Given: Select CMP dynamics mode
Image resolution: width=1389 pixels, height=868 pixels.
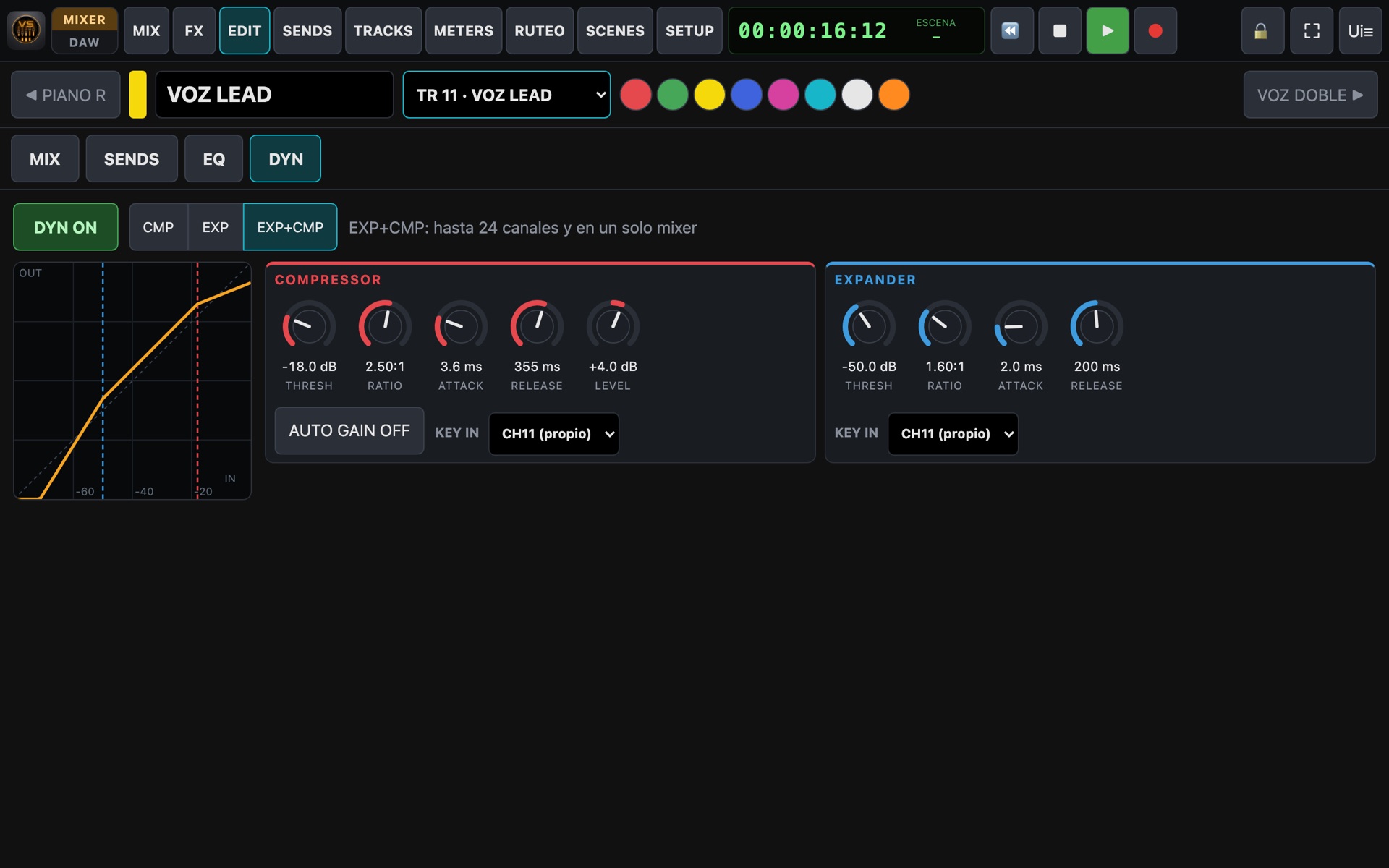Looking at the screenshot, I should click(x=158, y=227).
